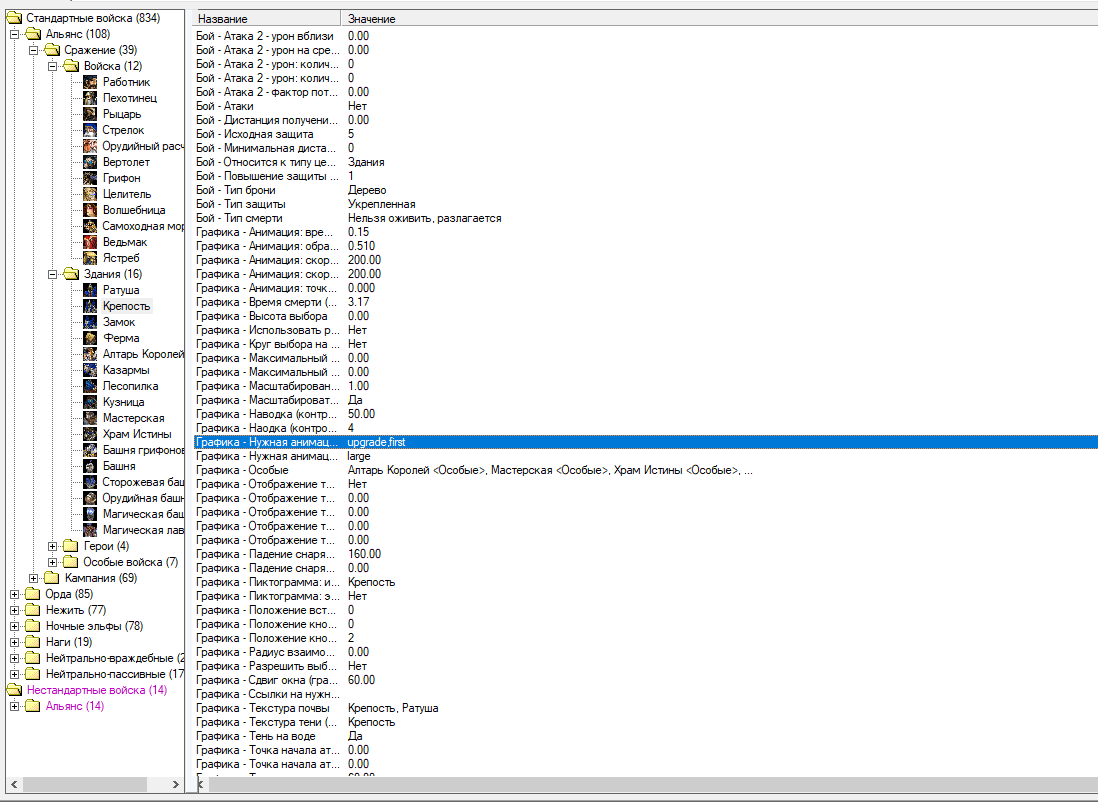Image resolution: width=1098 pixels, height=802 pixels.
Task: Click the value 'Крепость, Ратуша'
Action: point(393,708)
